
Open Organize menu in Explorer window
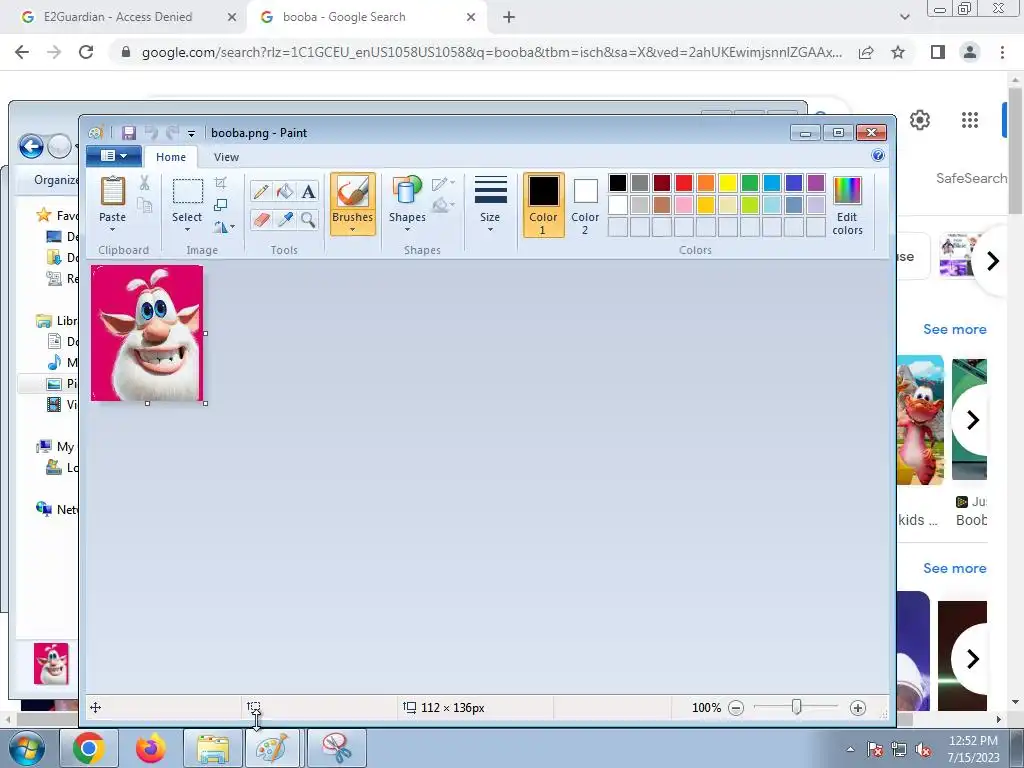click(x=56, y=180)
